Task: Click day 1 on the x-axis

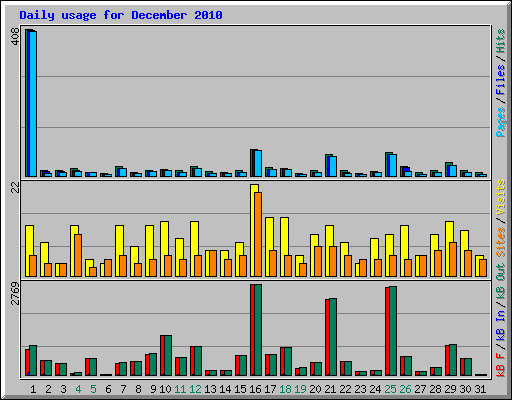Action: (x=33, y=389)
